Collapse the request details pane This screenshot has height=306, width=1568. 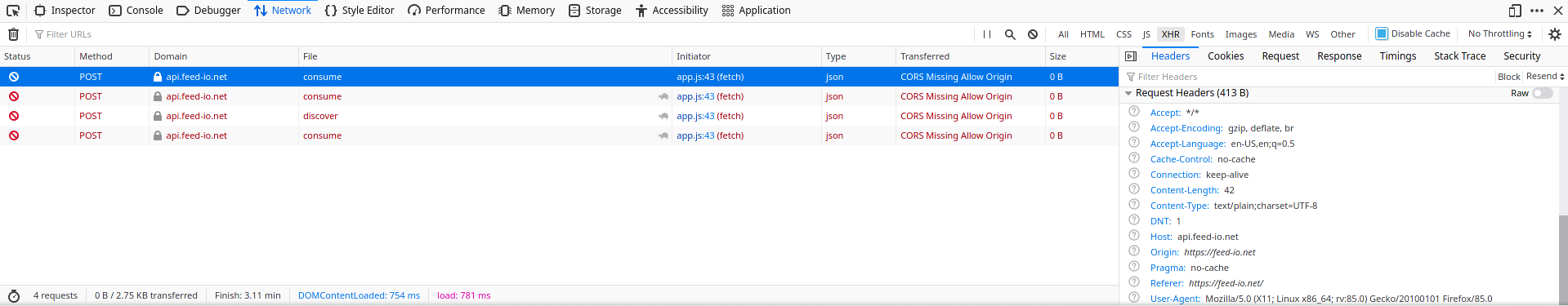click(x=1131, y=56)
